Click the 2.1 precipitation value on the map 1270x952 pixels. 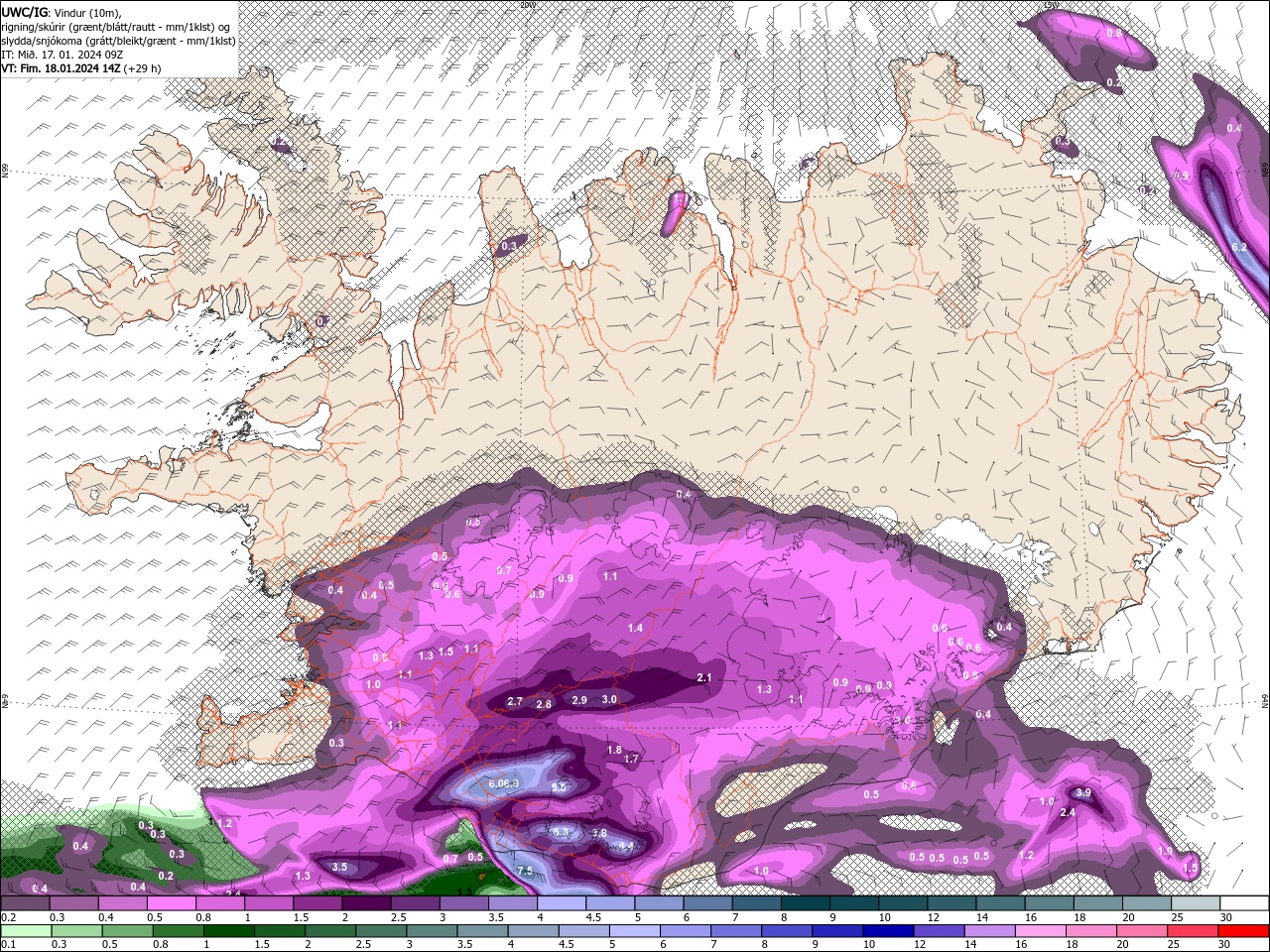click(704, 678)
